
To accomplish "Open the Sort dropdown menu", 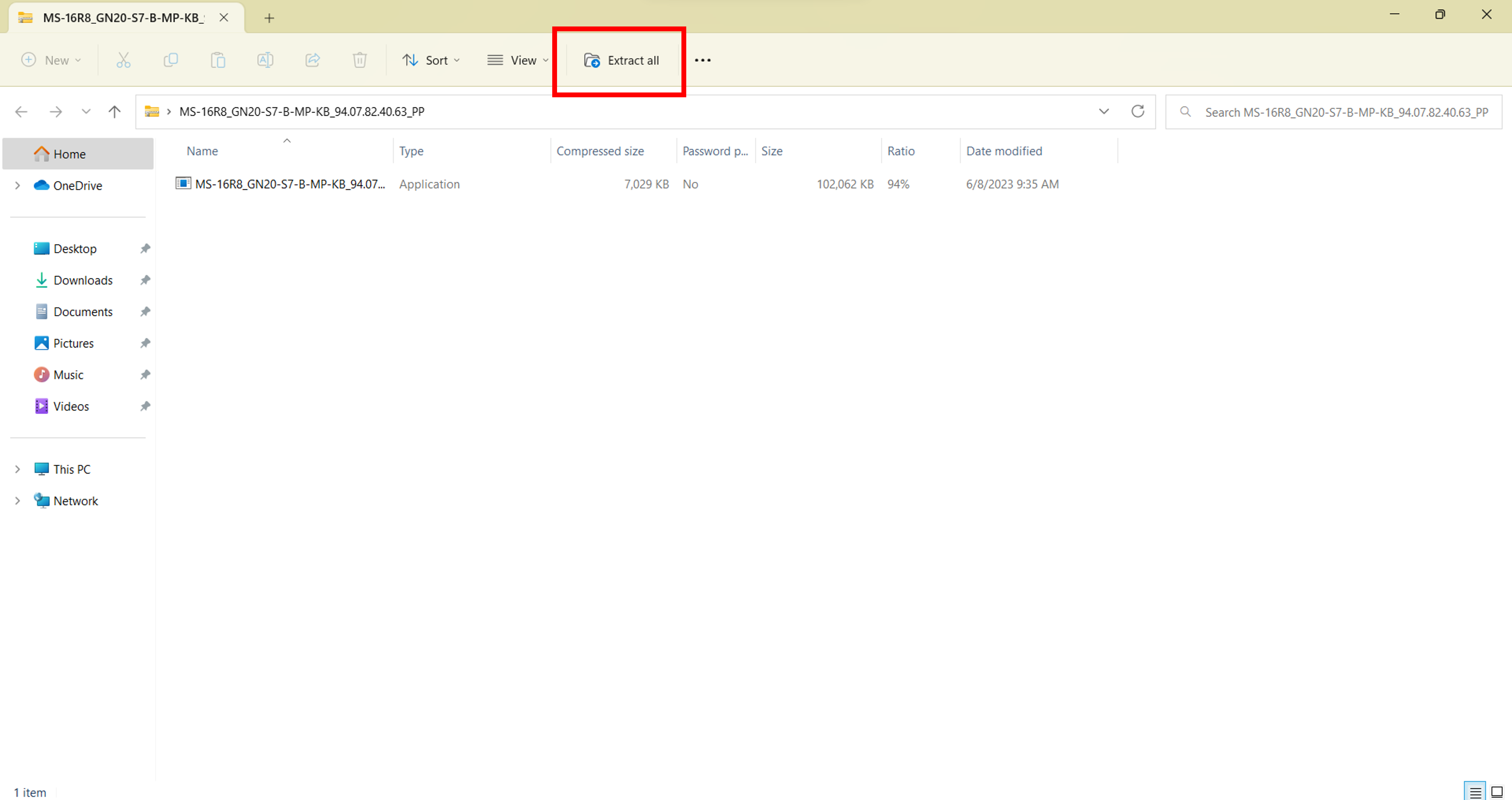I will 431,60.
